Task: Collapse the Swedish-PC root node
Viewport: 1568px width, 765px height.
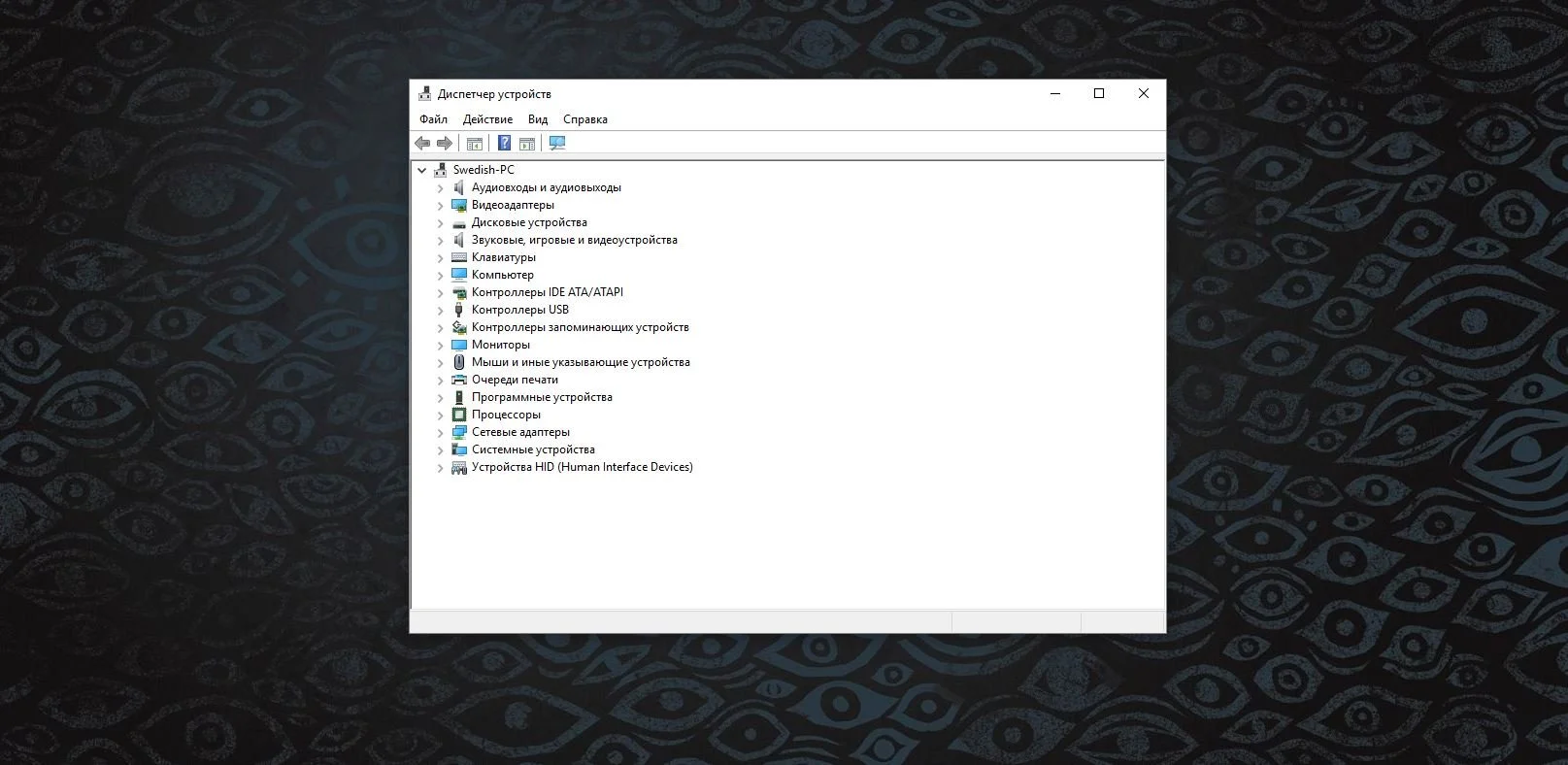Action: [421, 170]
